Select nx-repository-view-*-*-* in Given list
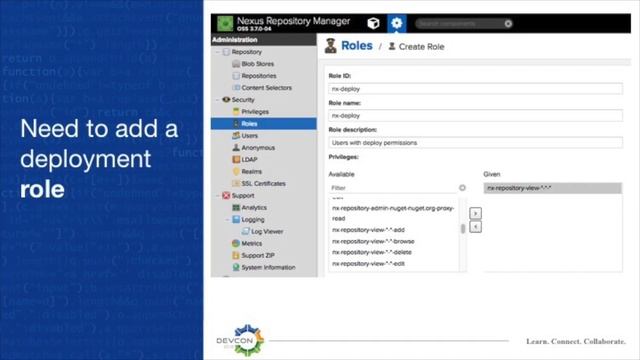640x360 pixels. 553,188
